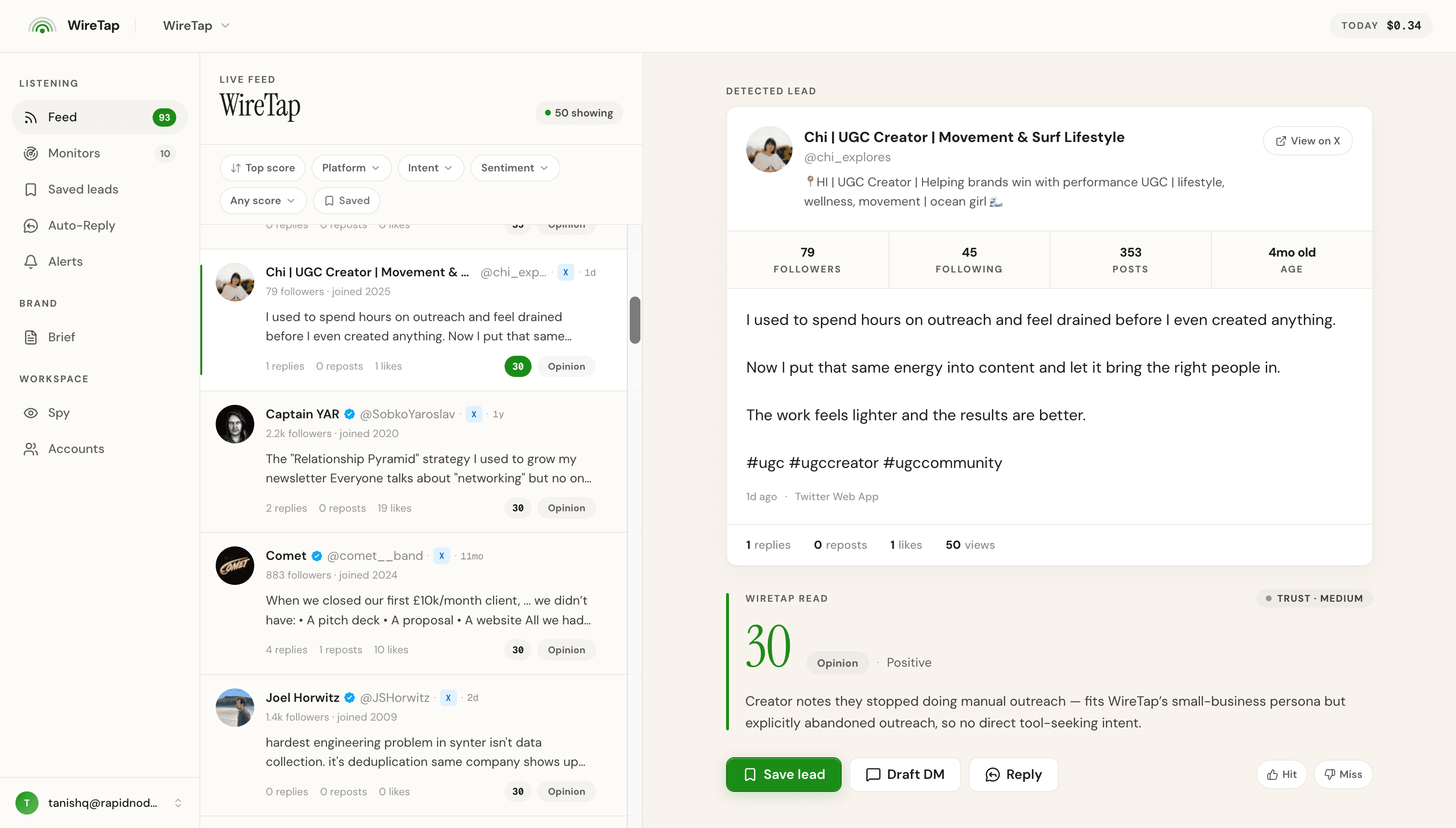Click the user avatar T icon
Image resolution: width=1456 pixels, height=828 pixels.
pos(27,803)
